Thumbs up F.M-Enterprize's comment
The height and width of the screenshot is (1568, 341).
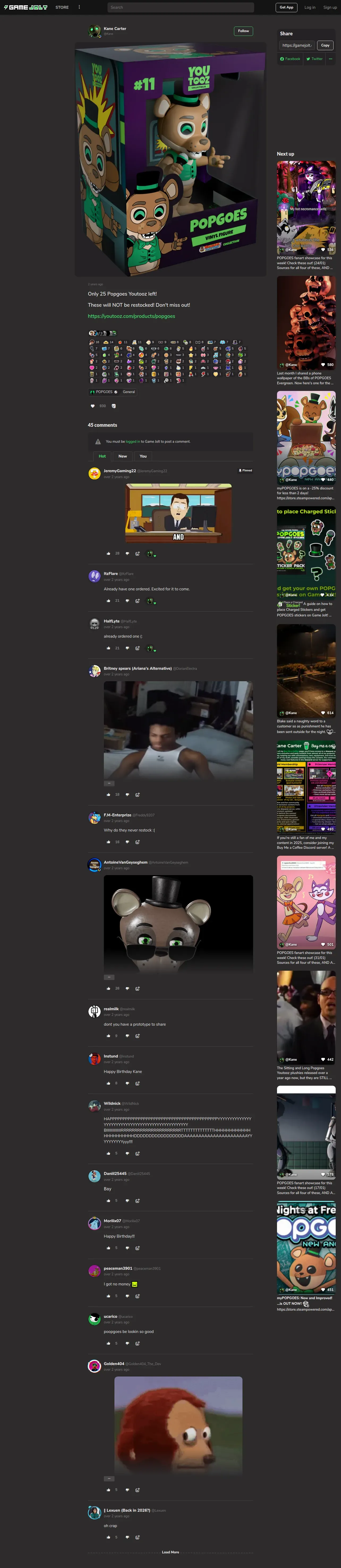point(108,842)
